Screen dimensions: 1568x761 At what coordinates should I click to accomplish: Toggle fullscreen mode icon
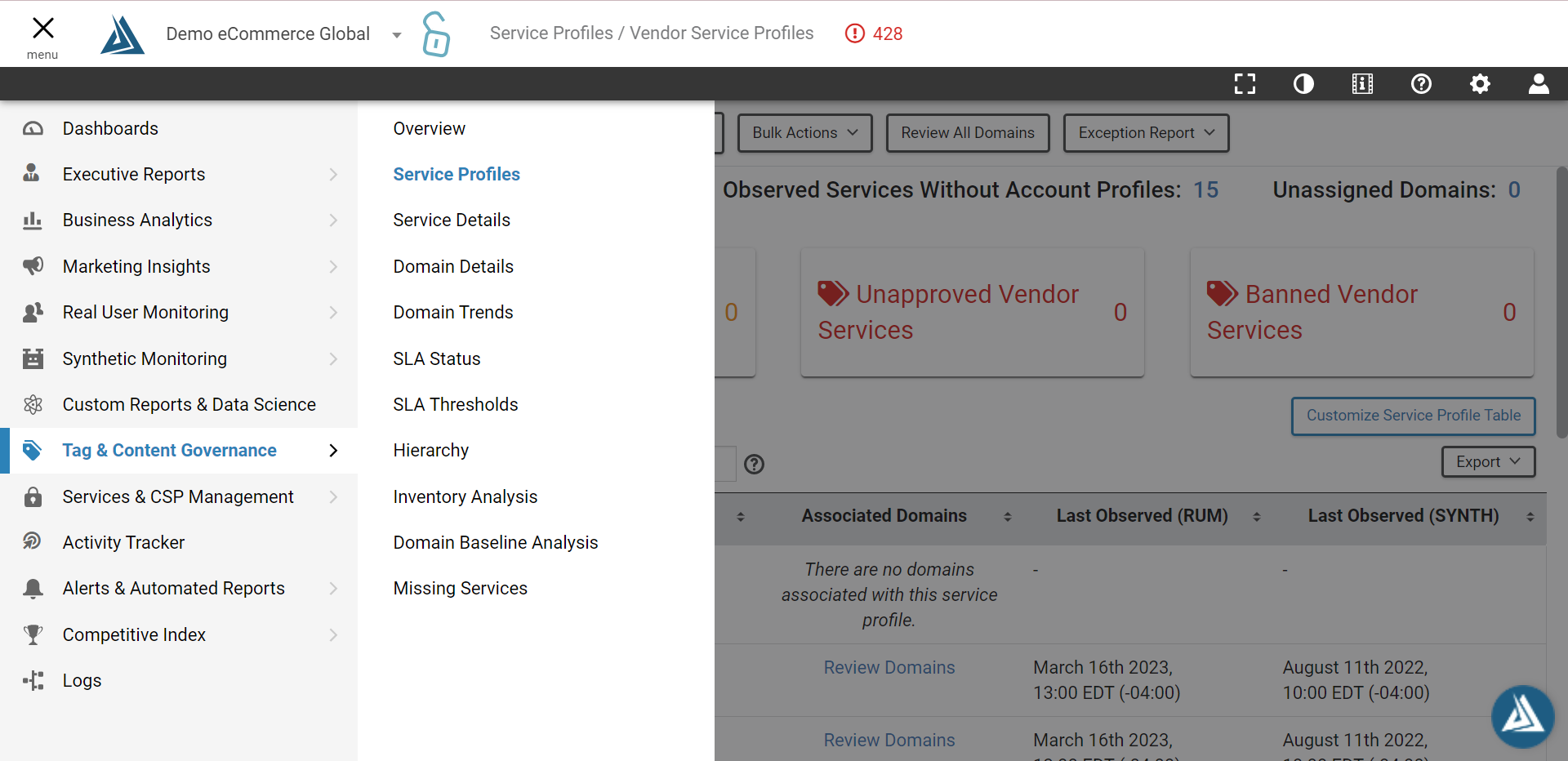click(x=1245, y=83)
